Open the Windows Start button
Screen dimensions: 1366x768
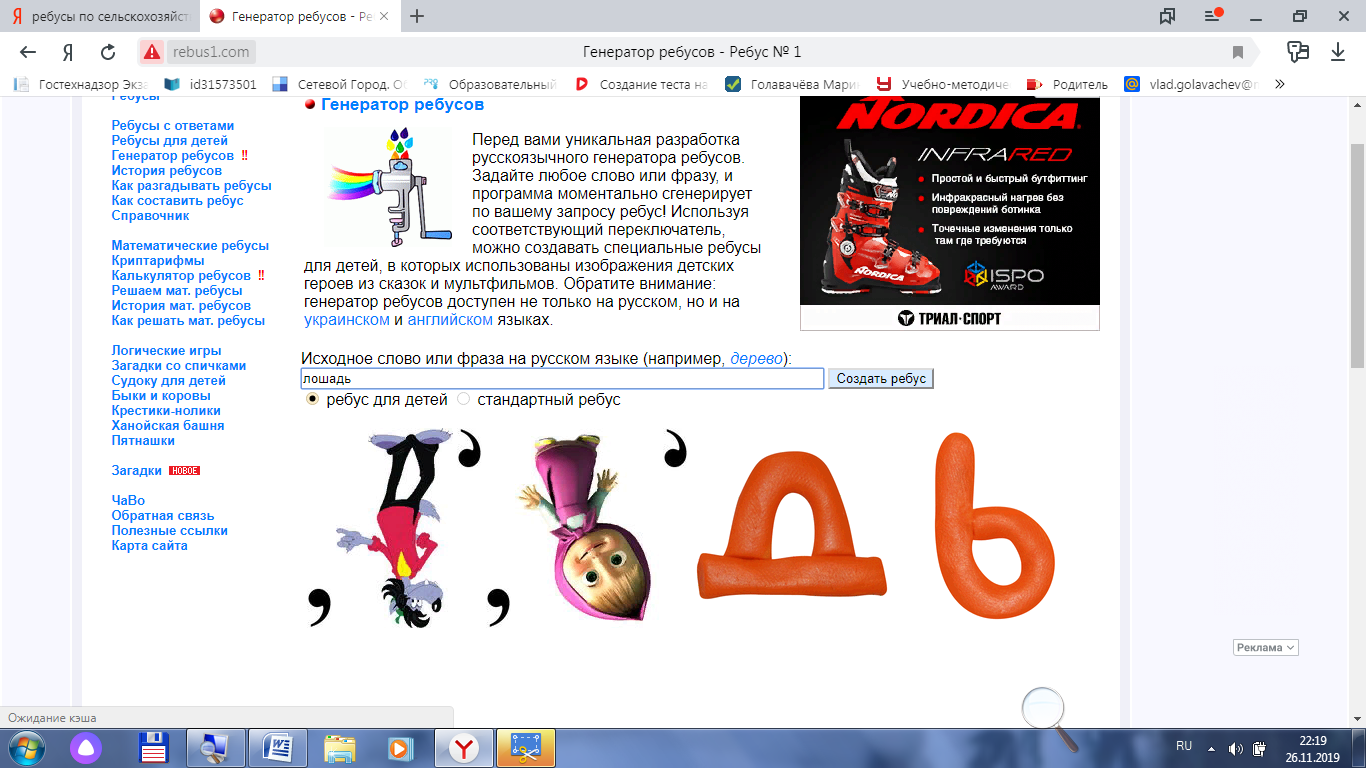27,748
